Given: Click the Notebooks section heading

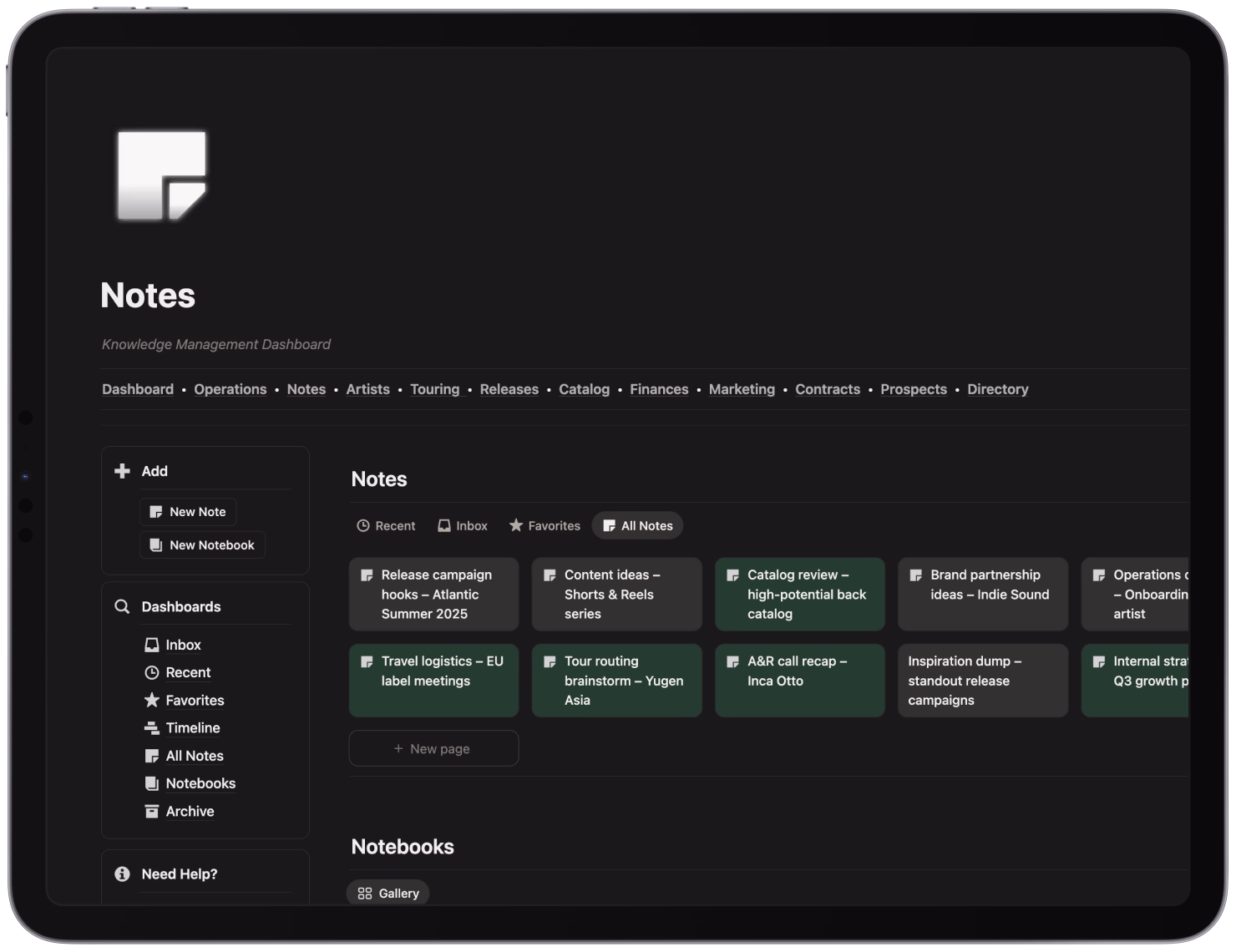Looking at the screenshot, I should click(403, 847).
